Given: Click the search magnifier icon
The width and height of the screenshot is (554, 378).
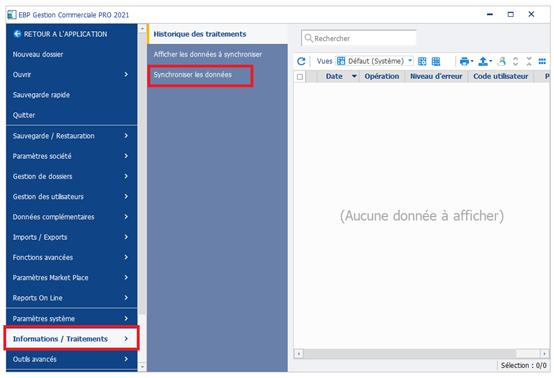Looking at the screenshot, I should [308, 38].
